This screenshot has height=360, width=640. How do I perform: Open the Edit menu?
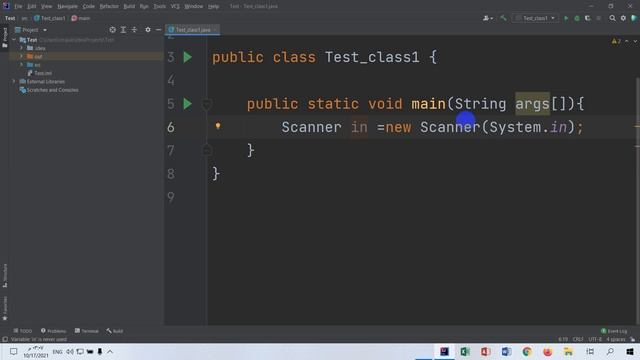[x=32, y=7]
